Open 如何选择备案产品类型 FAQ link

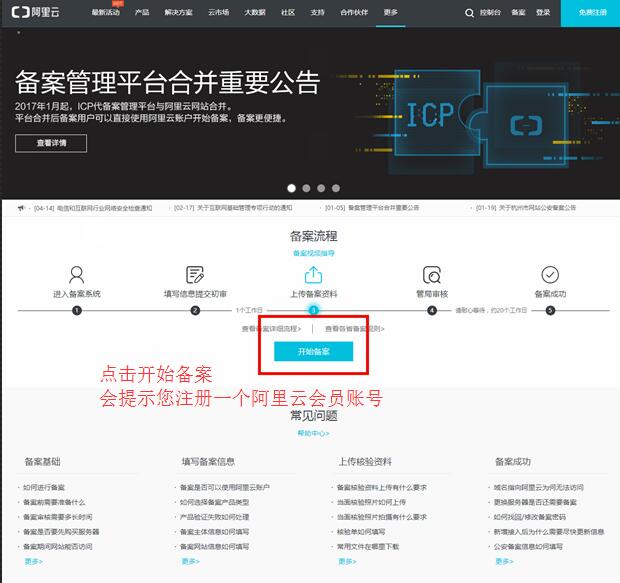pyautogui.click(x=215, y=502)
